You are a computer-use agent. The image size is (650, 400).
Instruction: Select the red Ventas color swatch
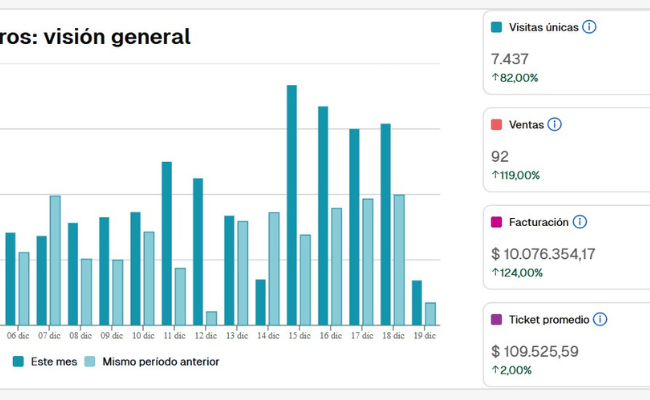pos(496,124)
